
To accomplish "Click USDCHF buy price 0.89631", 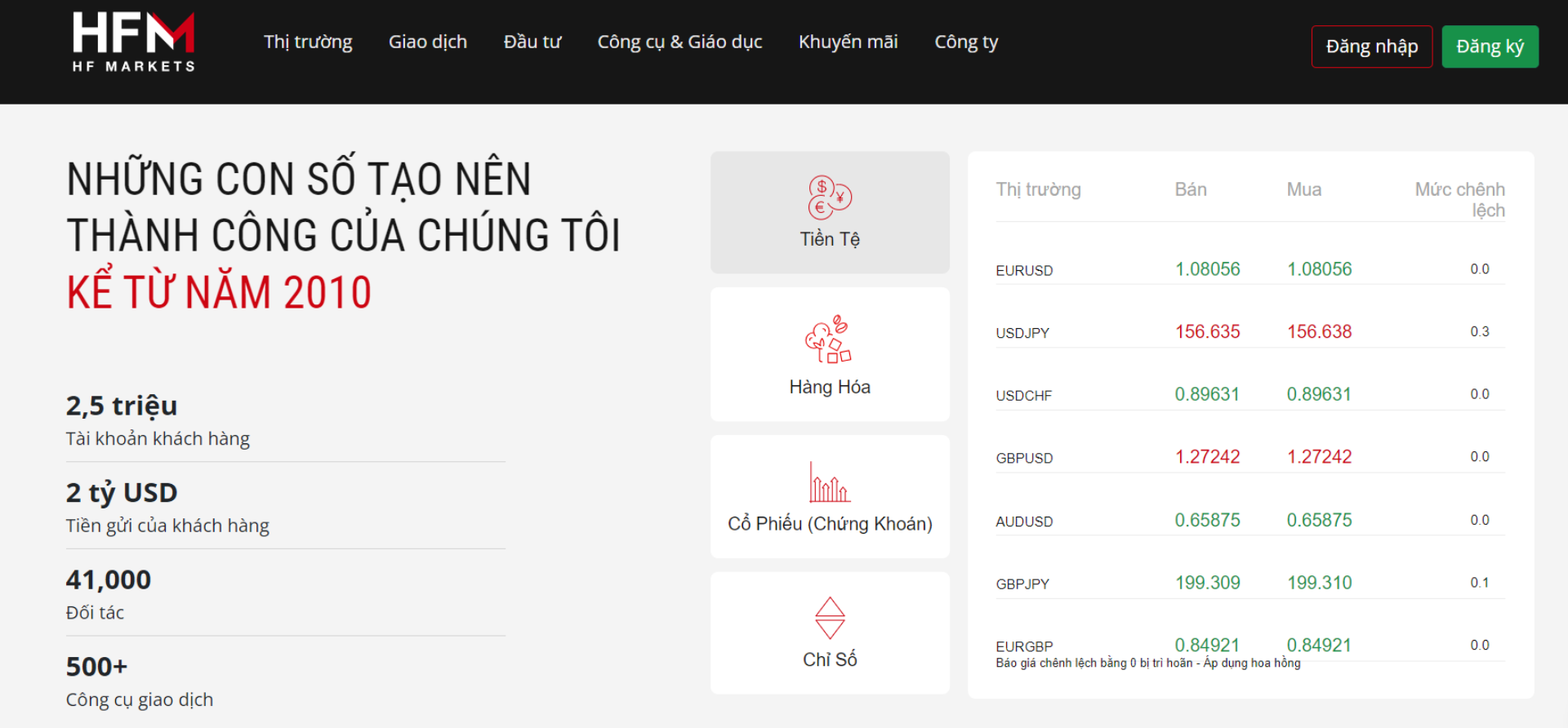I will tap(1319, 395).
